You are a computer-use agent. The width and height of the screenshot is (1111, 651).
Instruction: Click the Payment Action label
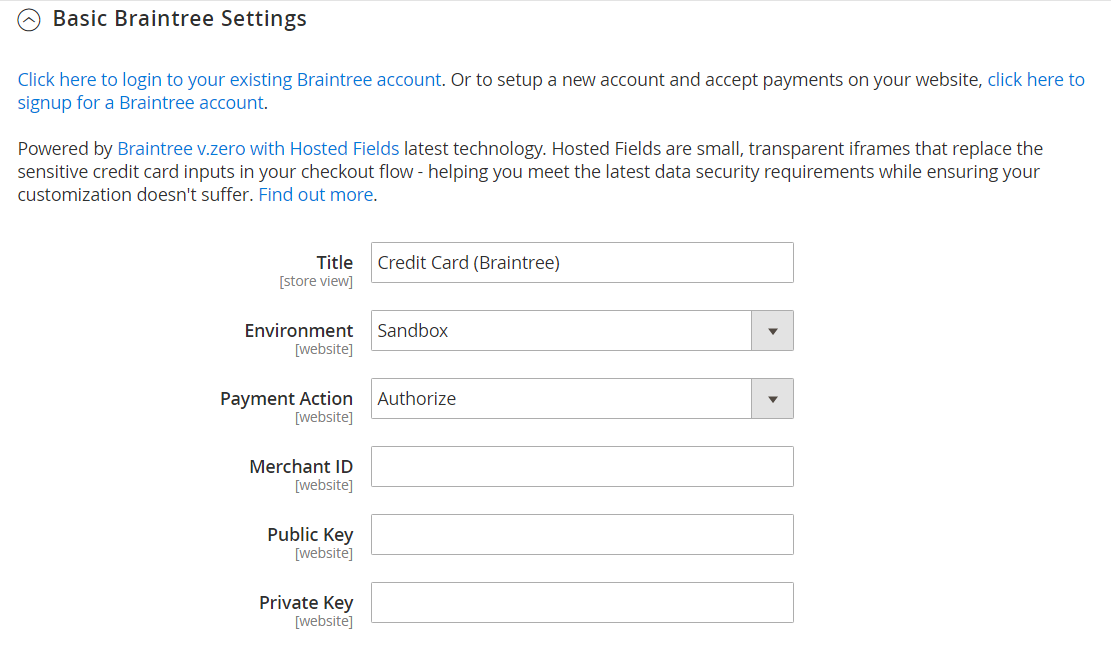pos(286,399)
